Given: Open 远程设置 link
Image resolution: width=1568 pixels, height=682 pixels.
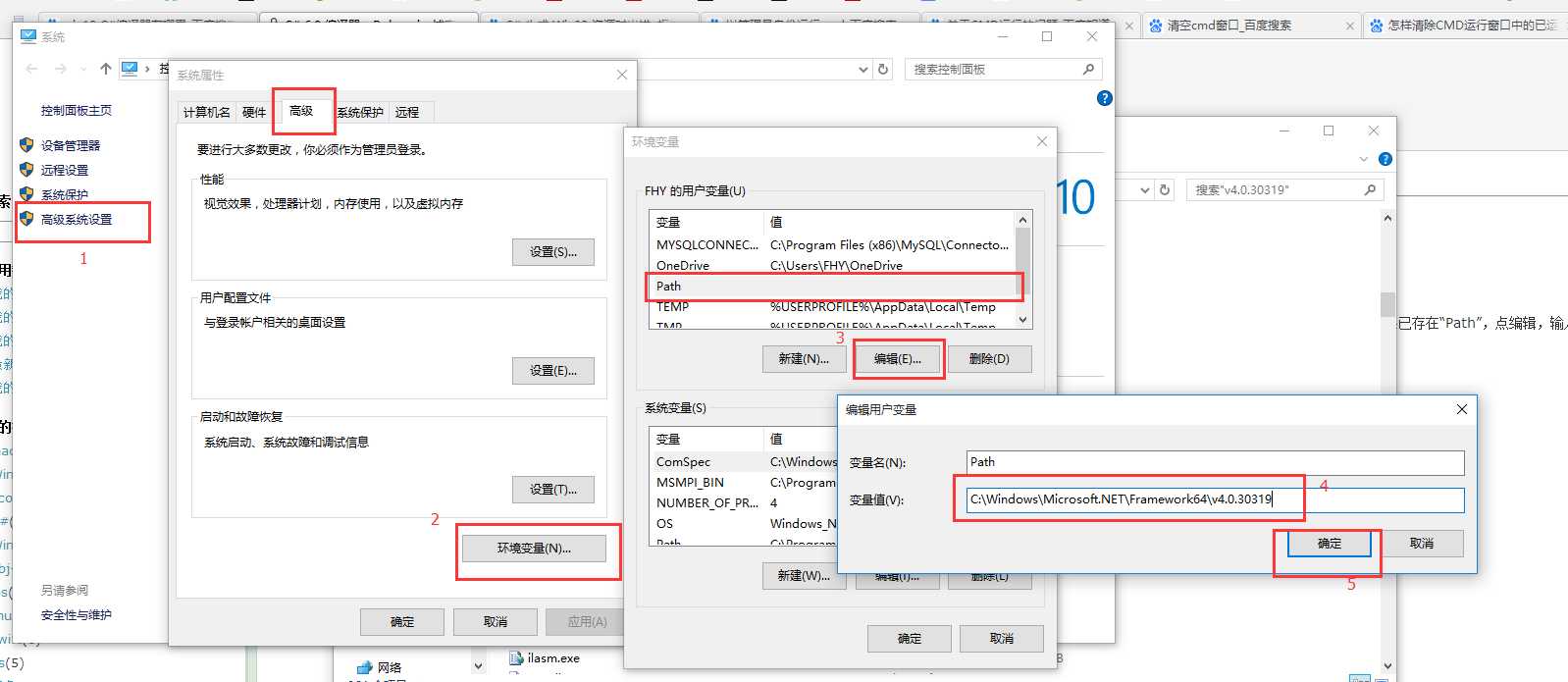Looking at the screenshot, I should pos(65,170).
